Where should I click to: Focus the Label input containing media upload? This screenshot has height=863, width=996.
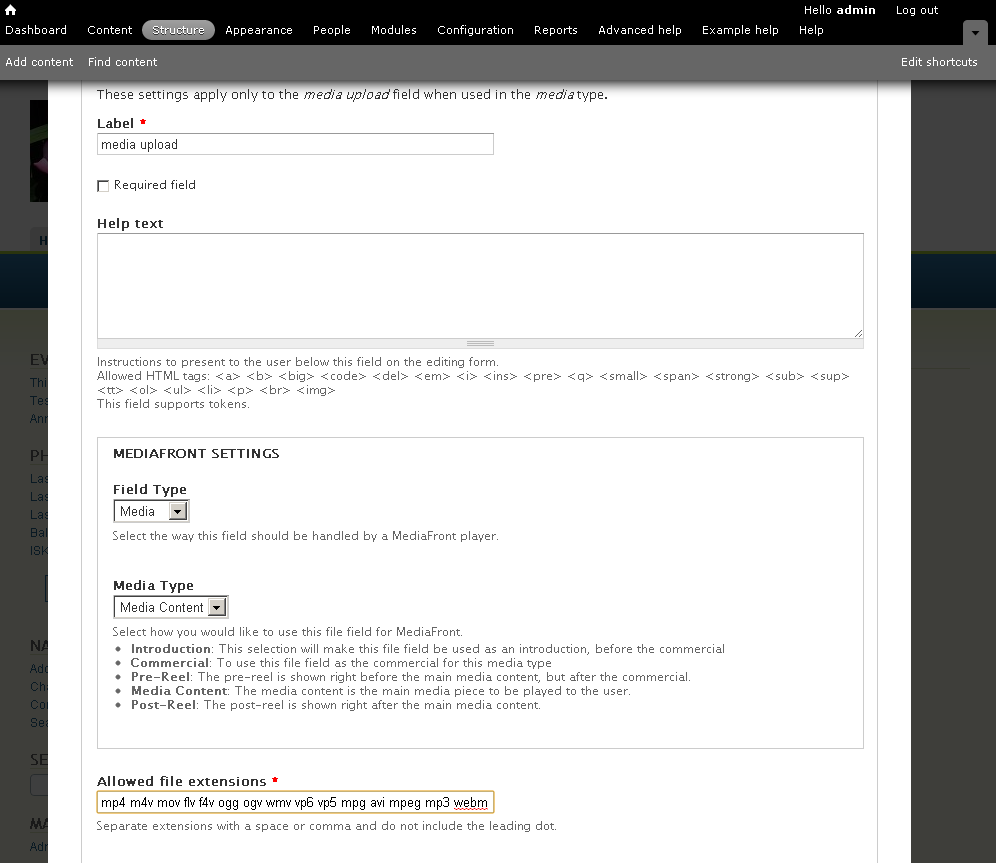(295, 144)
